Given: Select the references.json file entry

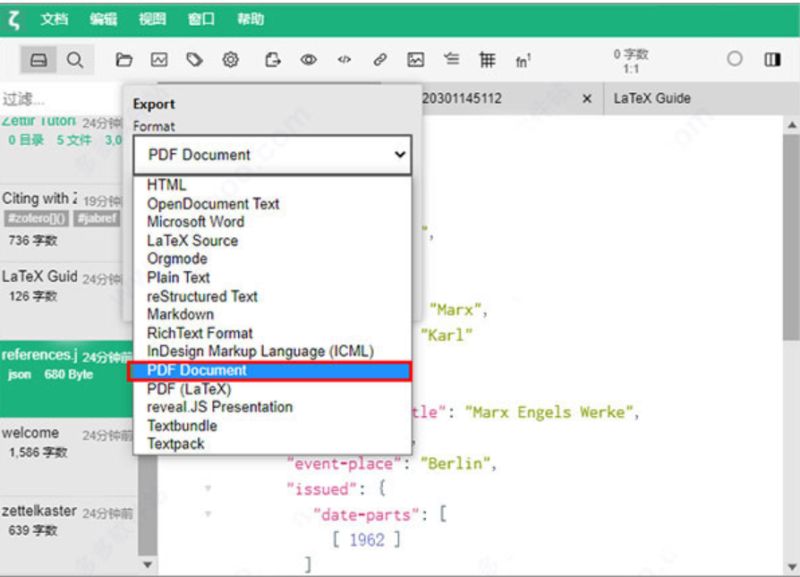Looking at the screenshot, I should pyautogui.click(x=65, y=379).
